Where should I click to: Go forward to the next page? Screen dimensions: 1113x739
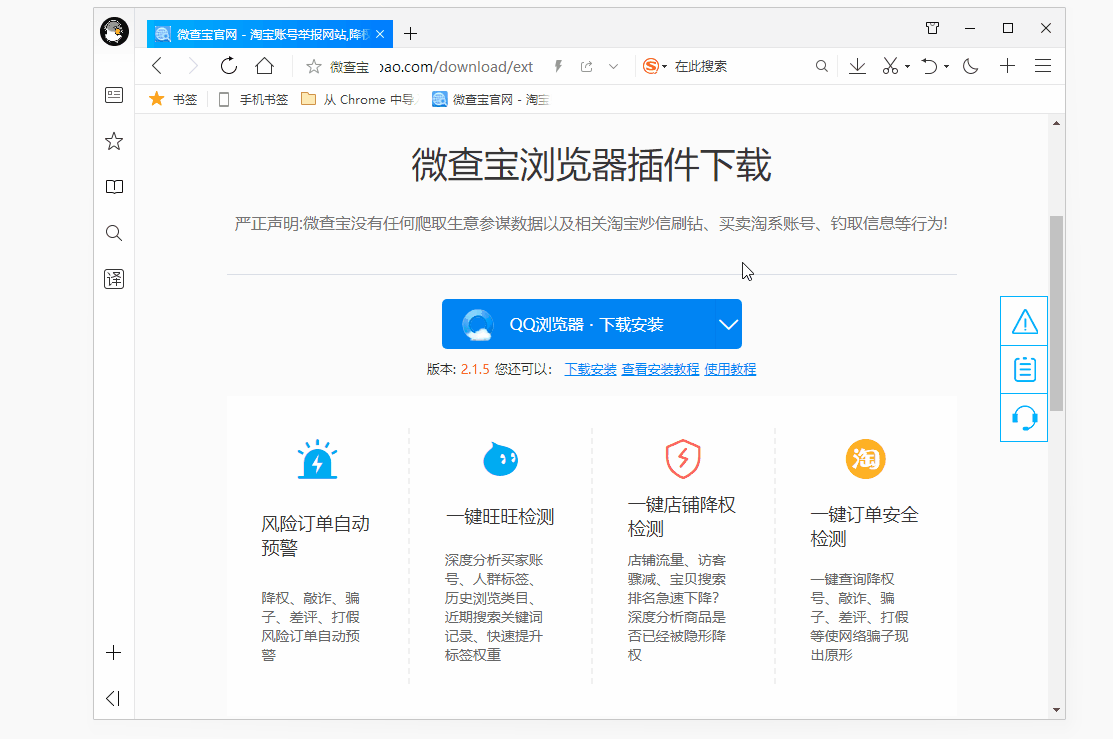(192, 66)
